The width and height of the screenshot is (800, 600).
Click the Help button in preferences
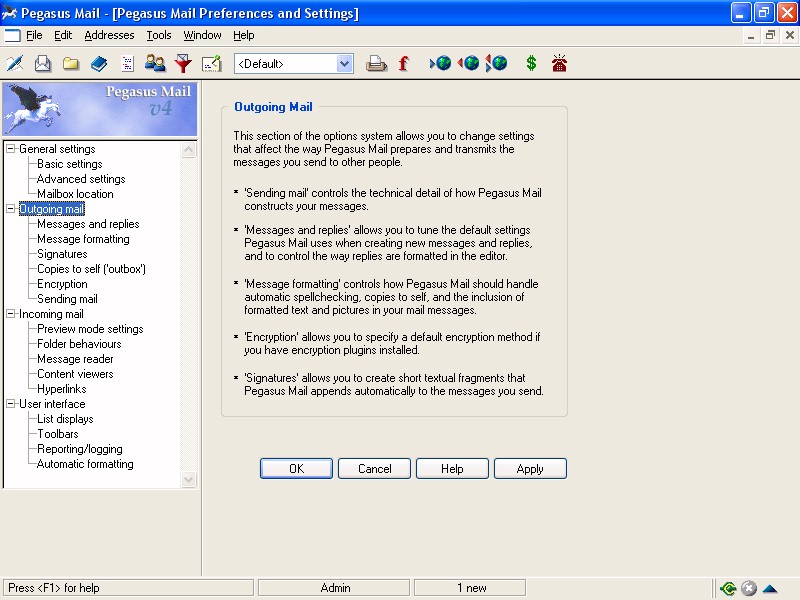click(452, 468)
